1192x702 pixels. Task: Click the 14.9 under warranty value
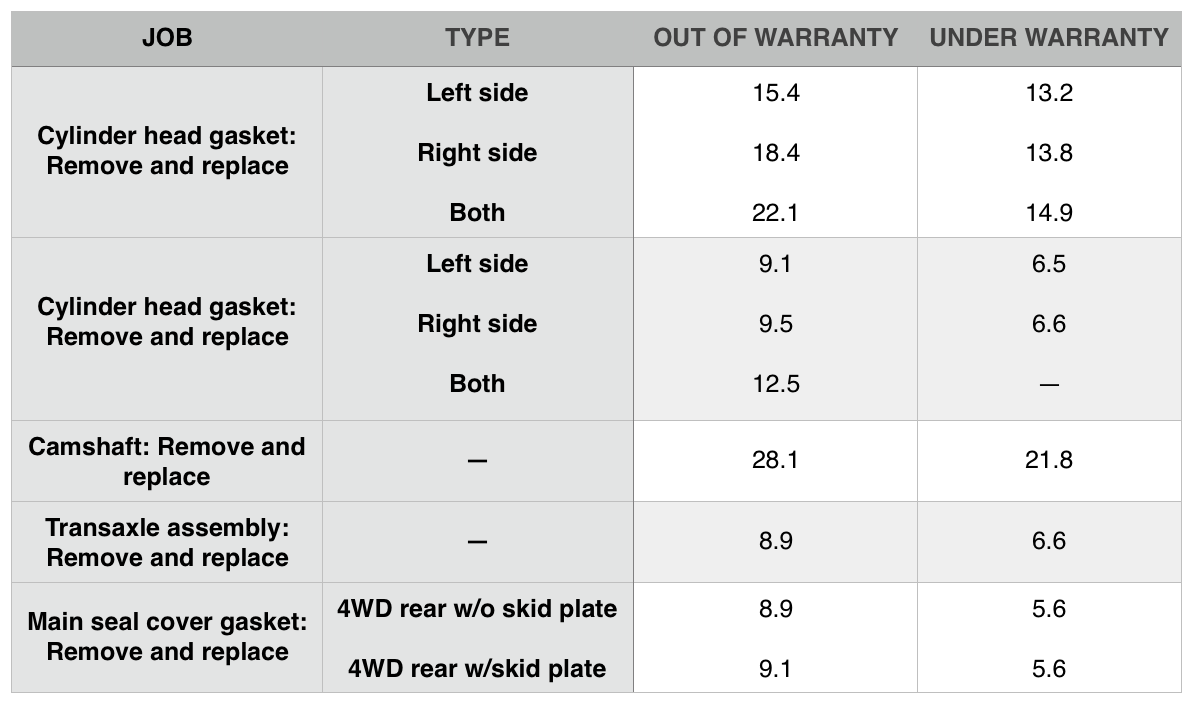[x=1048, y=212]
